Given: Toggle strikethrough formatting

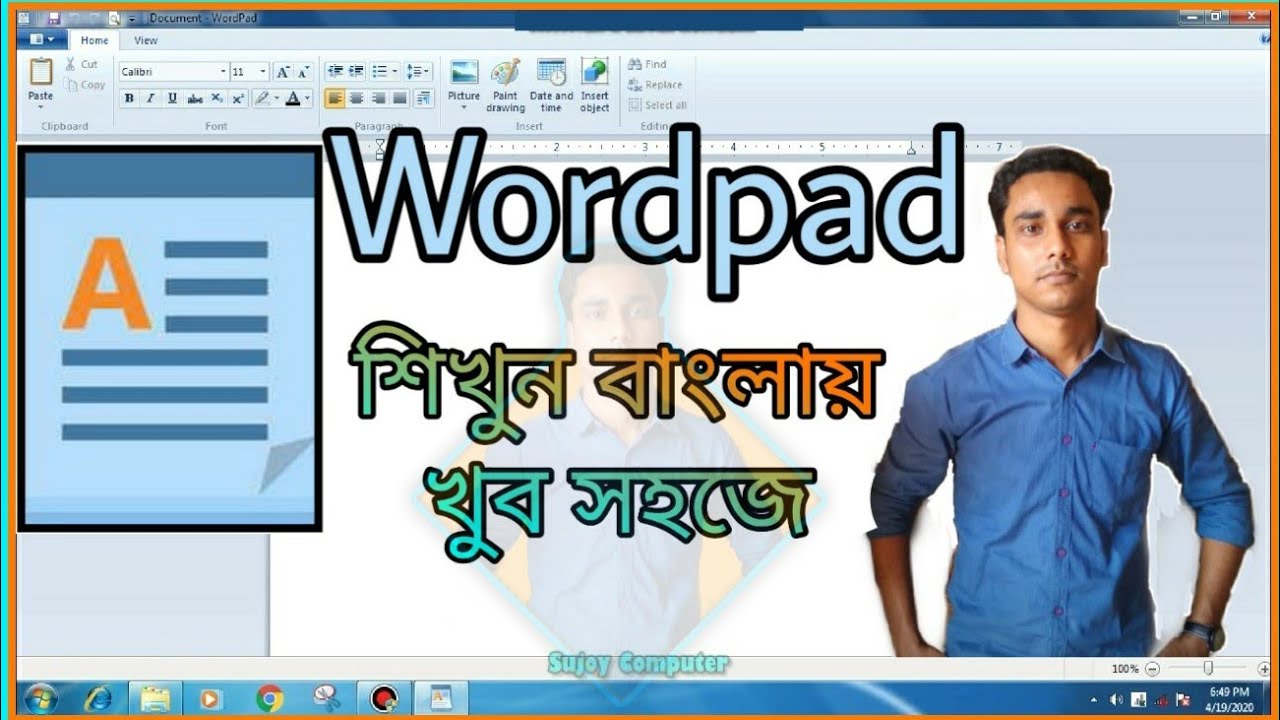Looking at the screenshot, I should pyautogui.click(x=195, y=98).
